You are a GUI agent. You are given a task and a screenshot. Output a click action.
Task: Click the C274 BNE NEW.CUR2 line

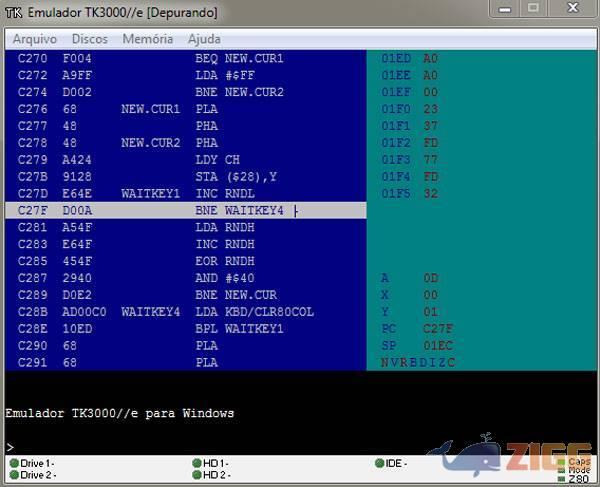186,92
